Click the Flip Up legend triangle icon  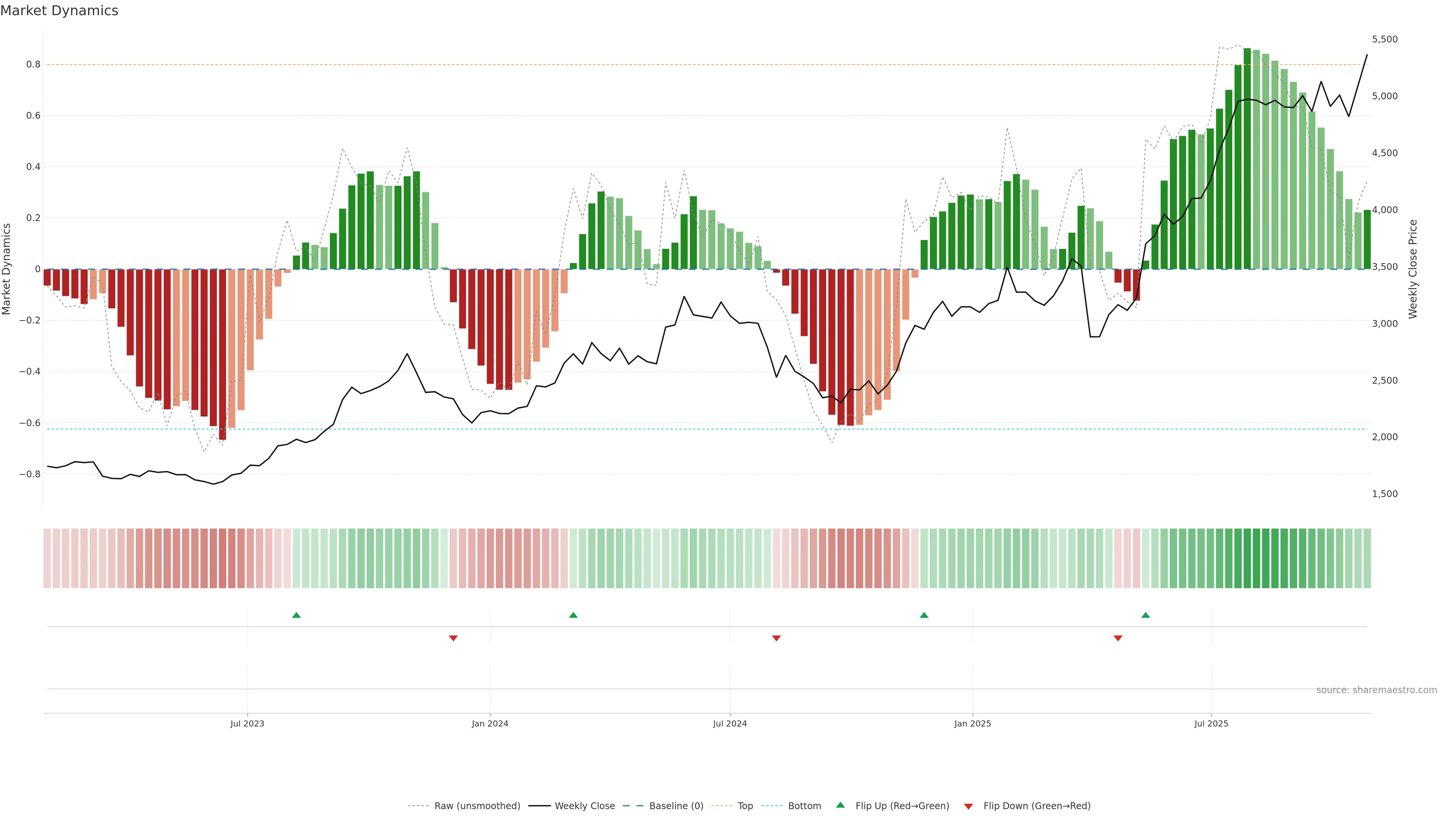tap(841, 805)
